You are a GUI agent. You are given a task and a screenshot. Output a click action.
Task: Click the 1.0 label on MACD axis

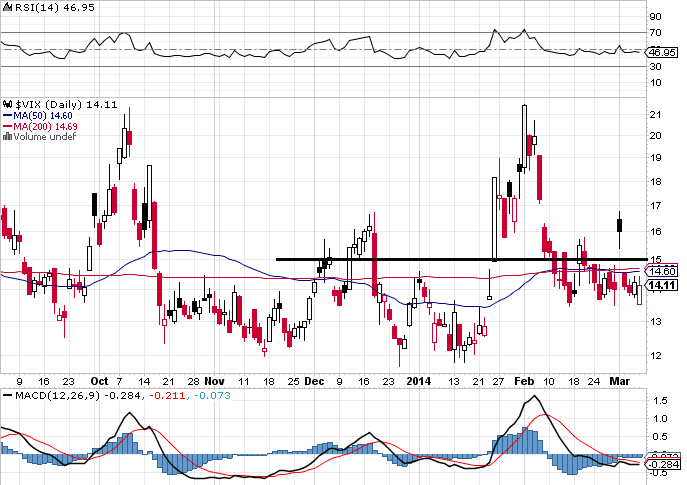click(660, 419)
